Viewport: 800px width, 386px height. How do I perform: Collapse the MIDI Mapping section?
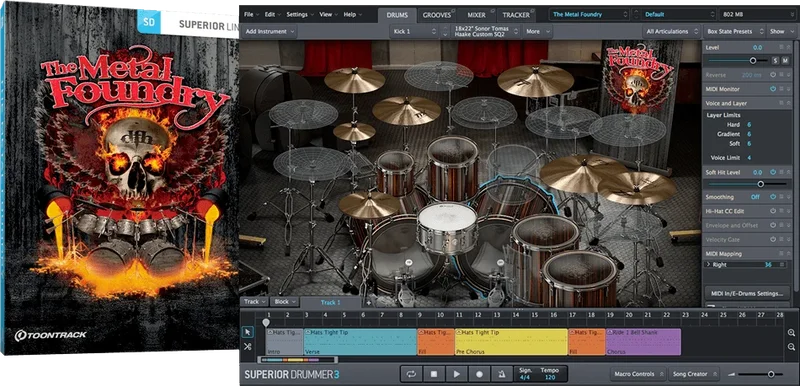[788, 253]
